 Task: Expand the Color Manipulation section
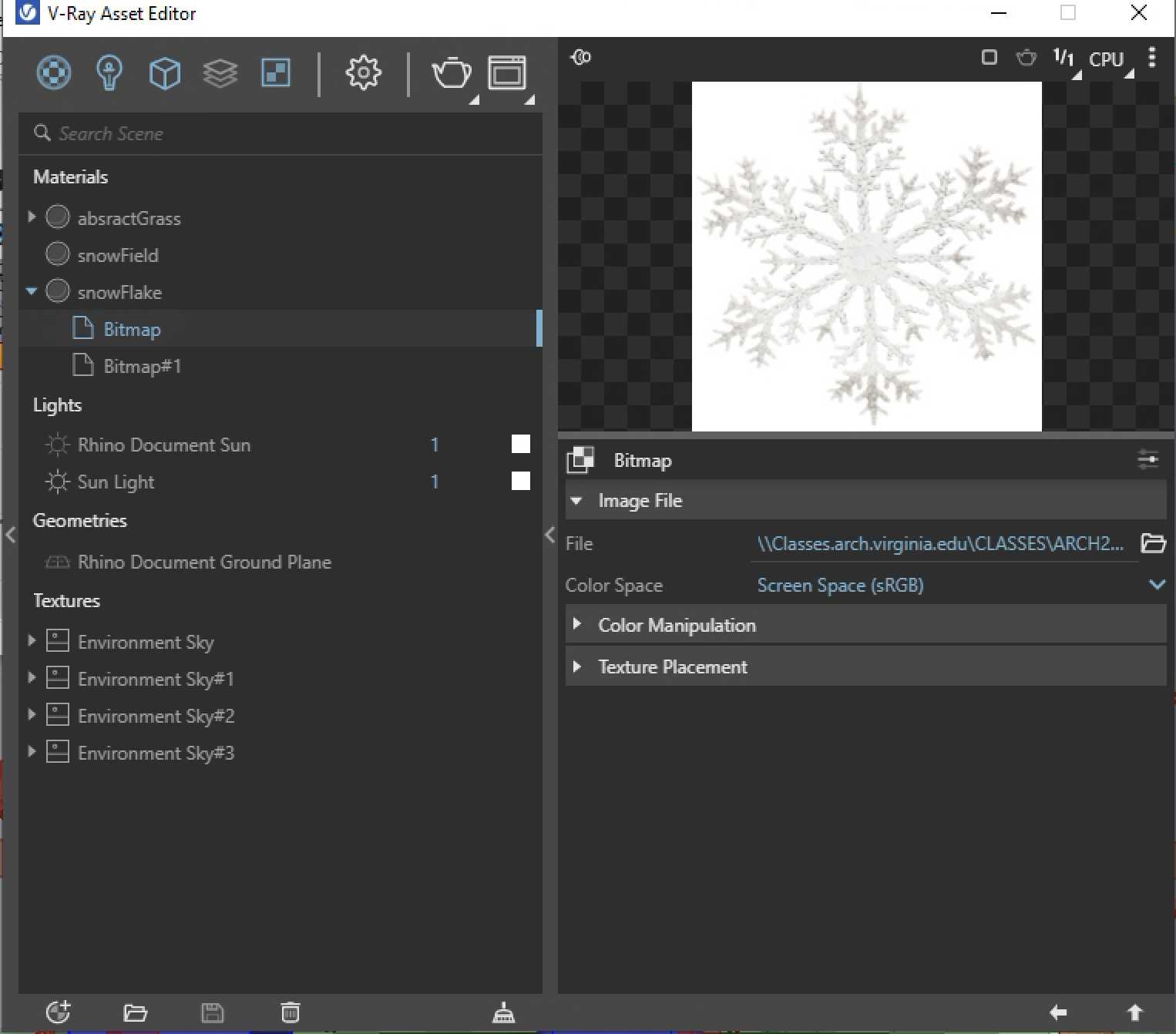576,624
